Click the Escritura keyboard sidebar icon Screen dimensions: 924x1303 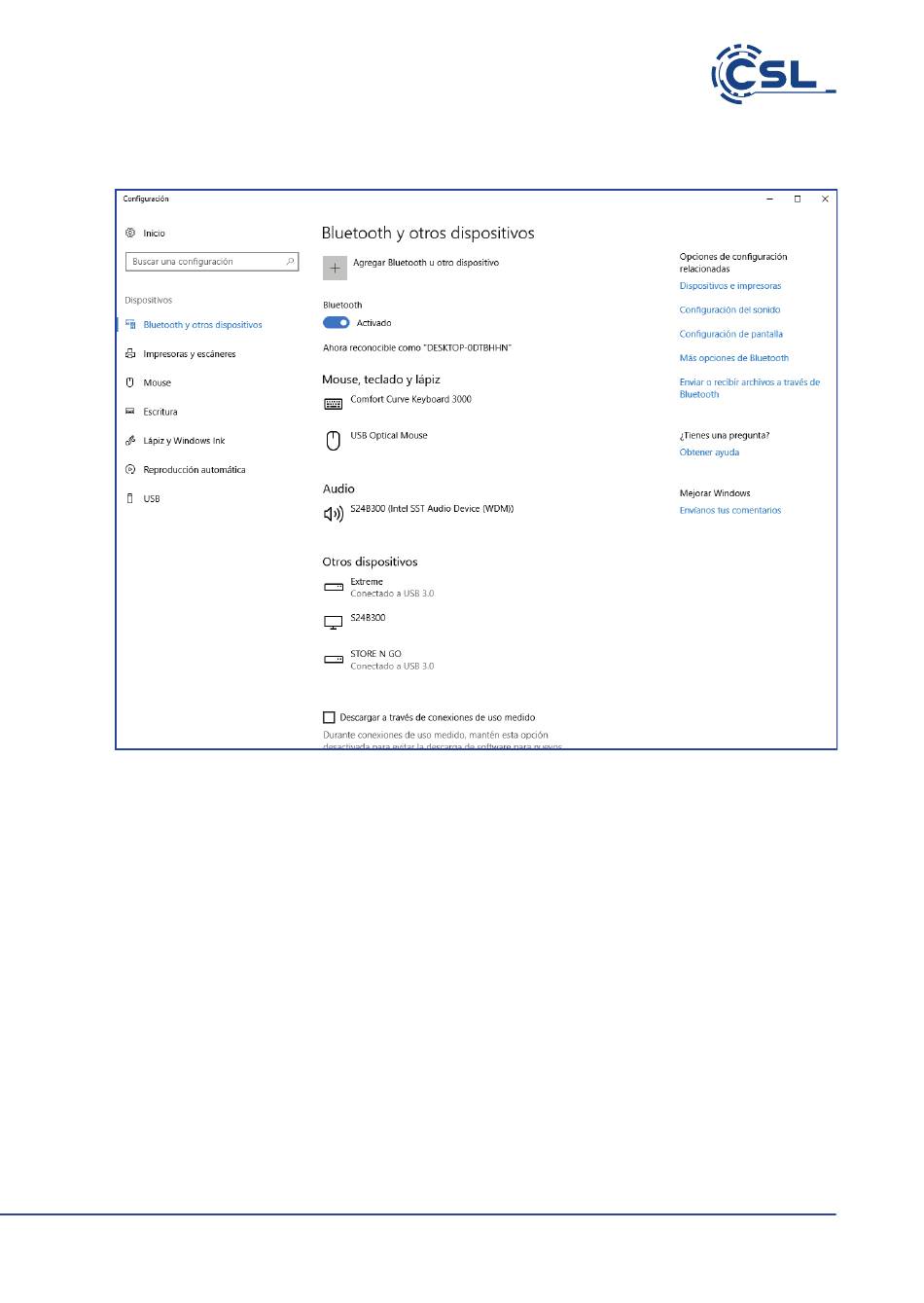[x=130, y=412]
